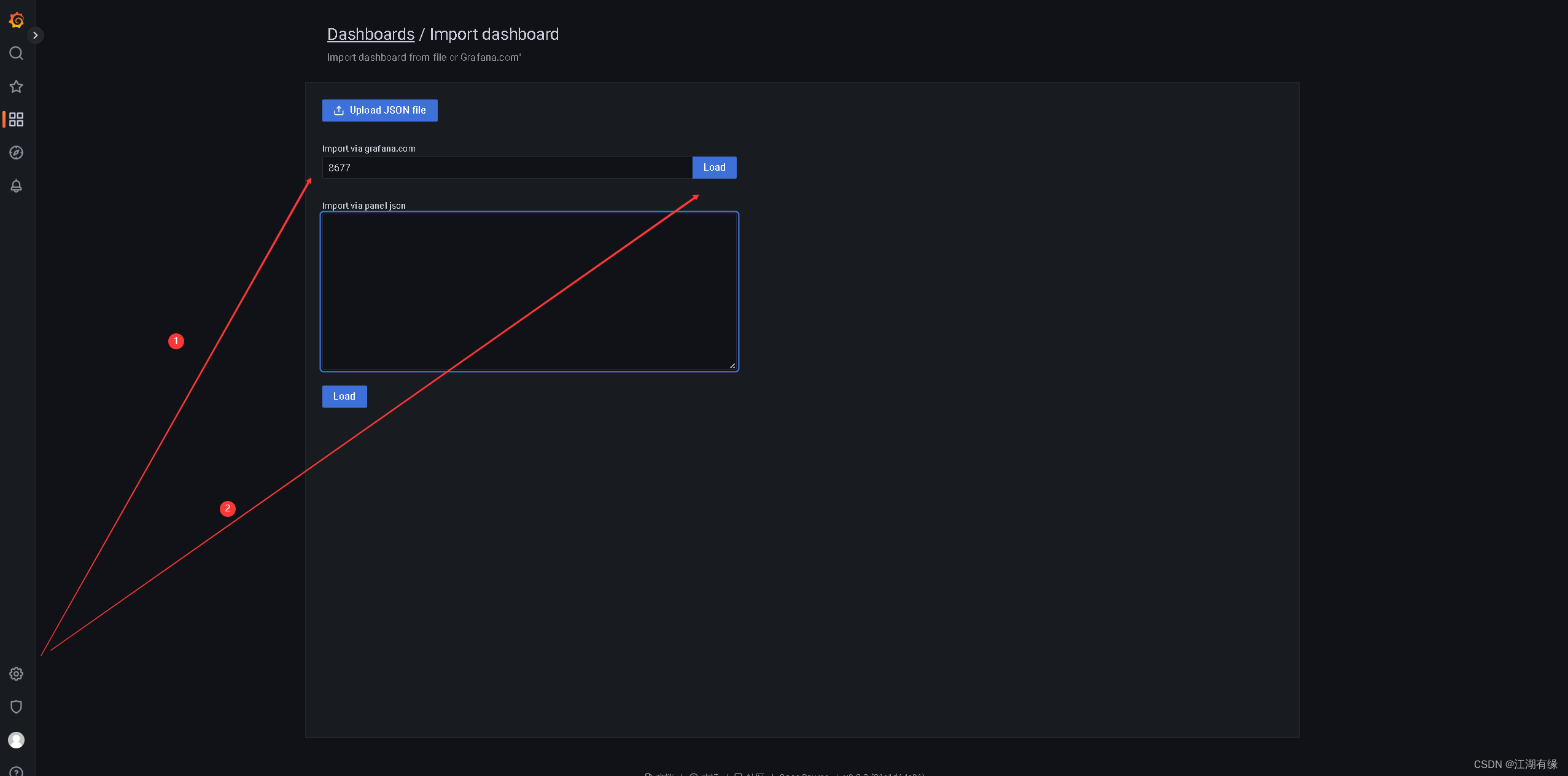Click the Upload JSON file button
Screen dimensions: 1568x776
click(x=380, y=111)
